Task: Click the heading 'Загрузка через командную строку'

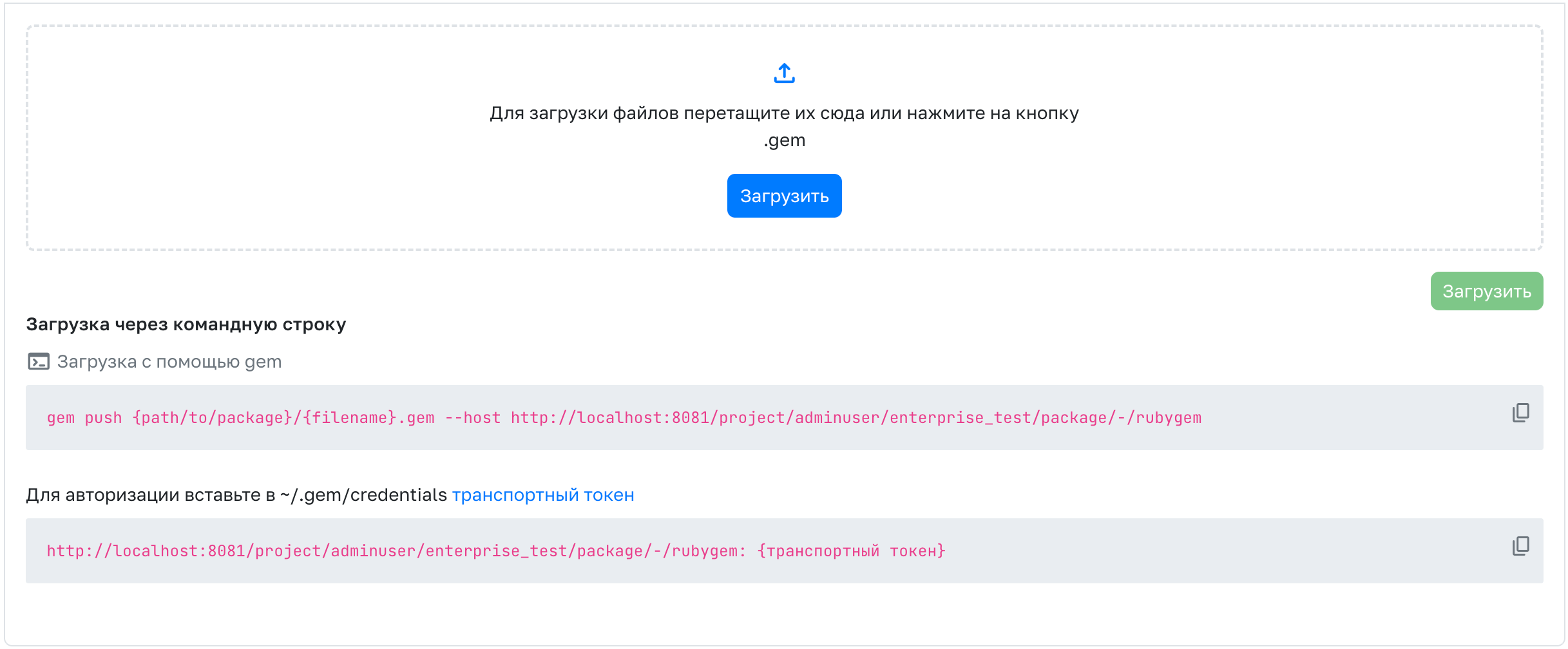Action: 186,324
